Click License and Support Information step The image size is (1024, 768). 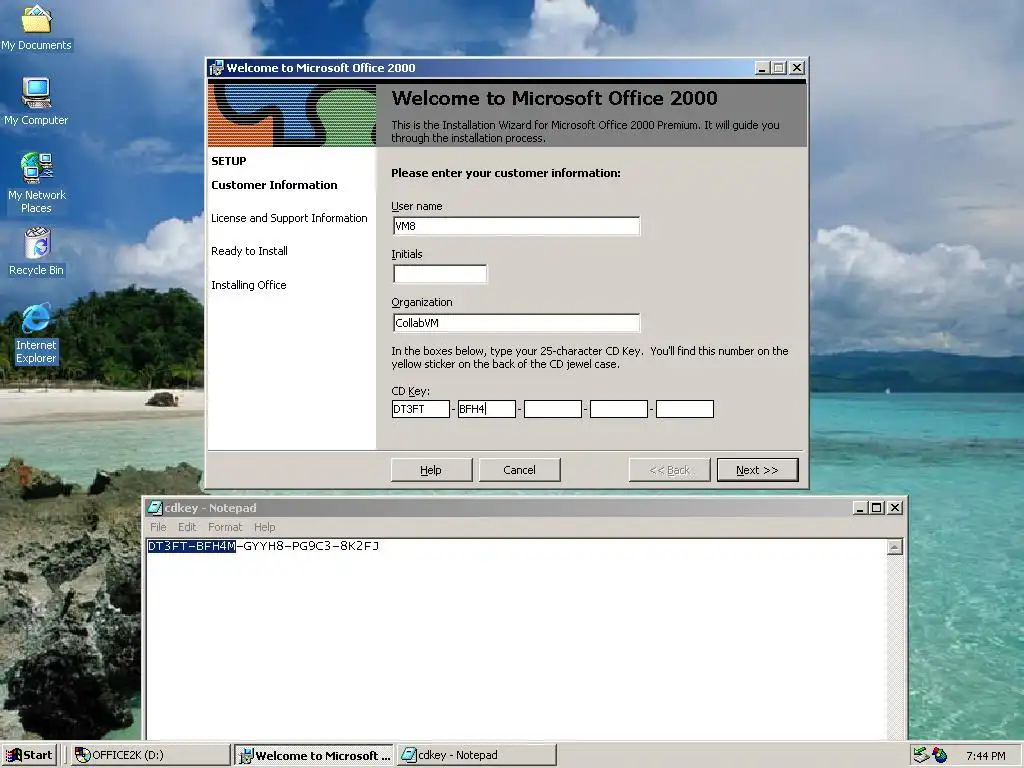click(x=289, y=218)
